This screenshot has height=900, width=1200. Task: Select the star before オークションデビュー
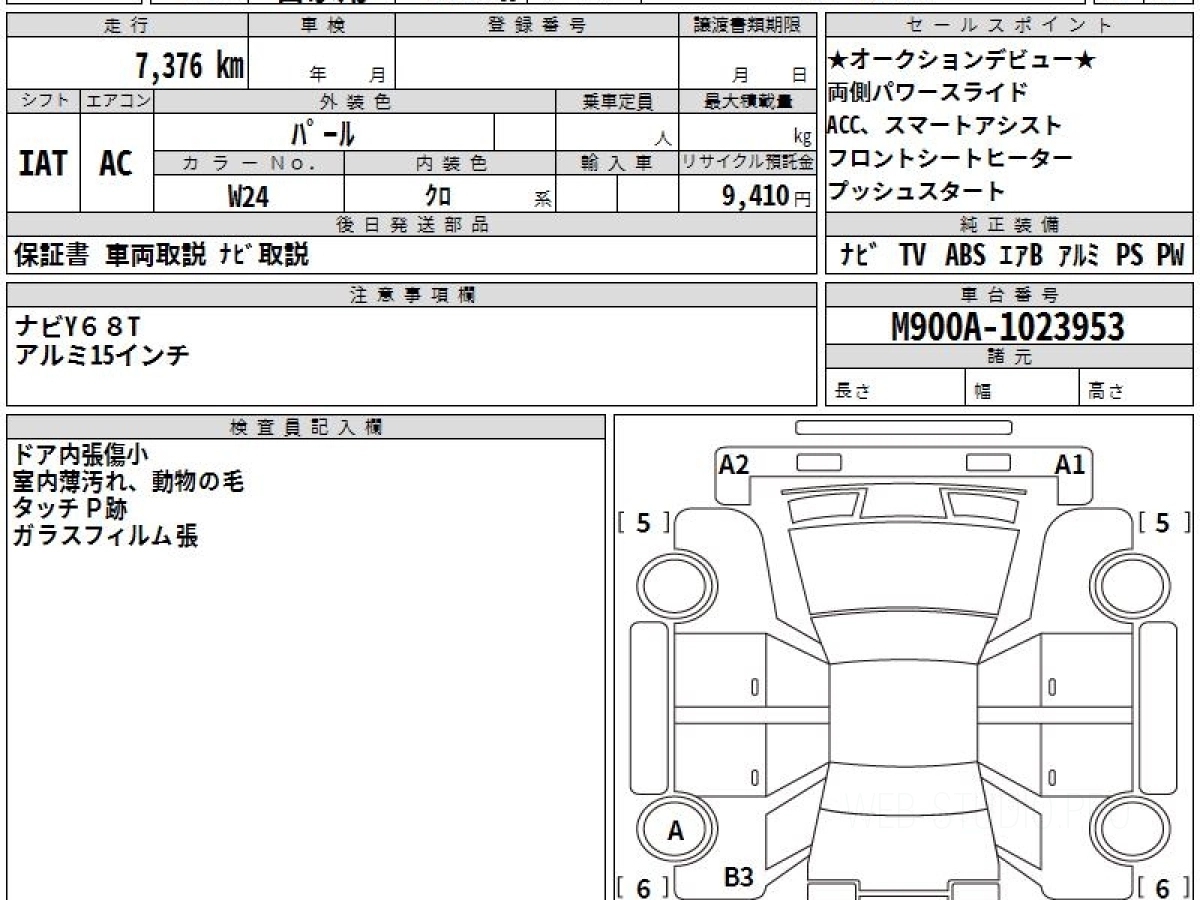click(838, 61)
